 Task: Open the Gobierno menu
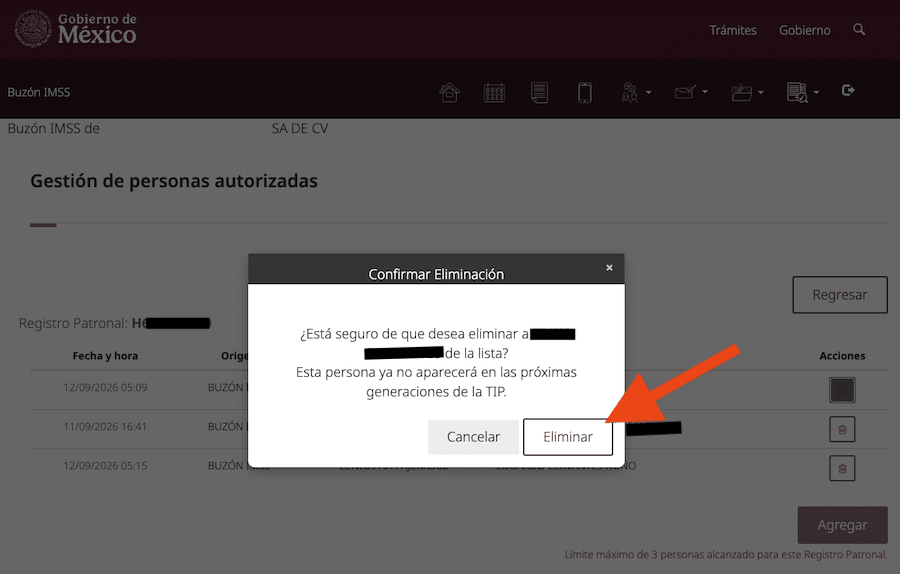tap(804, 30)
